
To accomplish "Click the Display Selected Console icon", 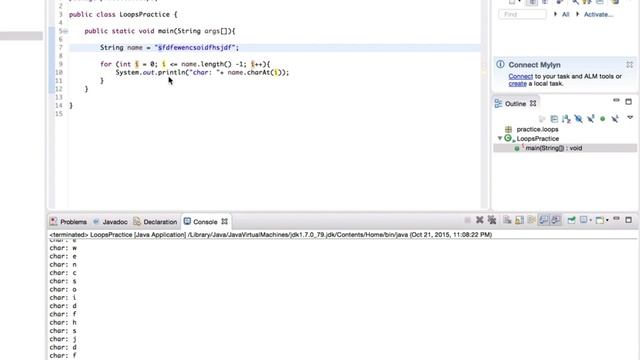I will (584, 220).
